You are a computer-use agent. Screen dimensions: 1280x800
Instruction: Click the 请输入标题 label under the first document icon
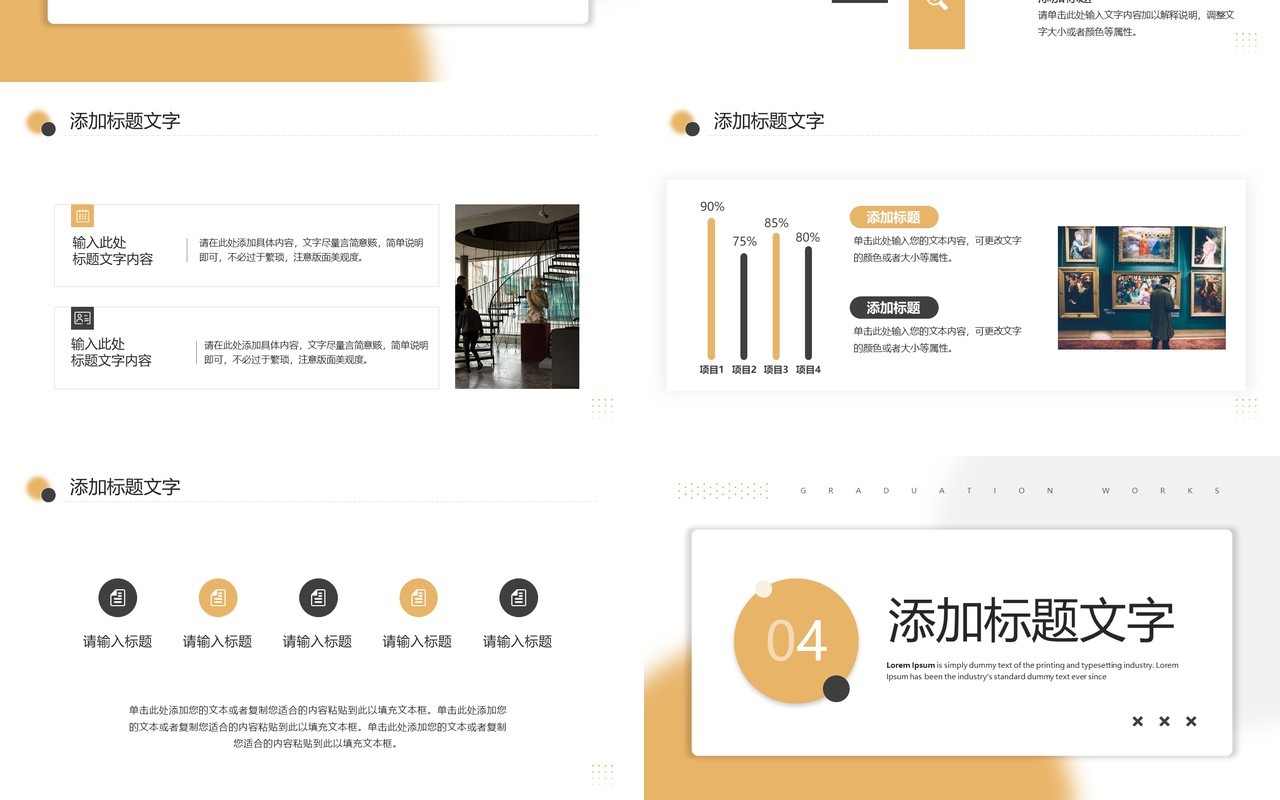118,642
